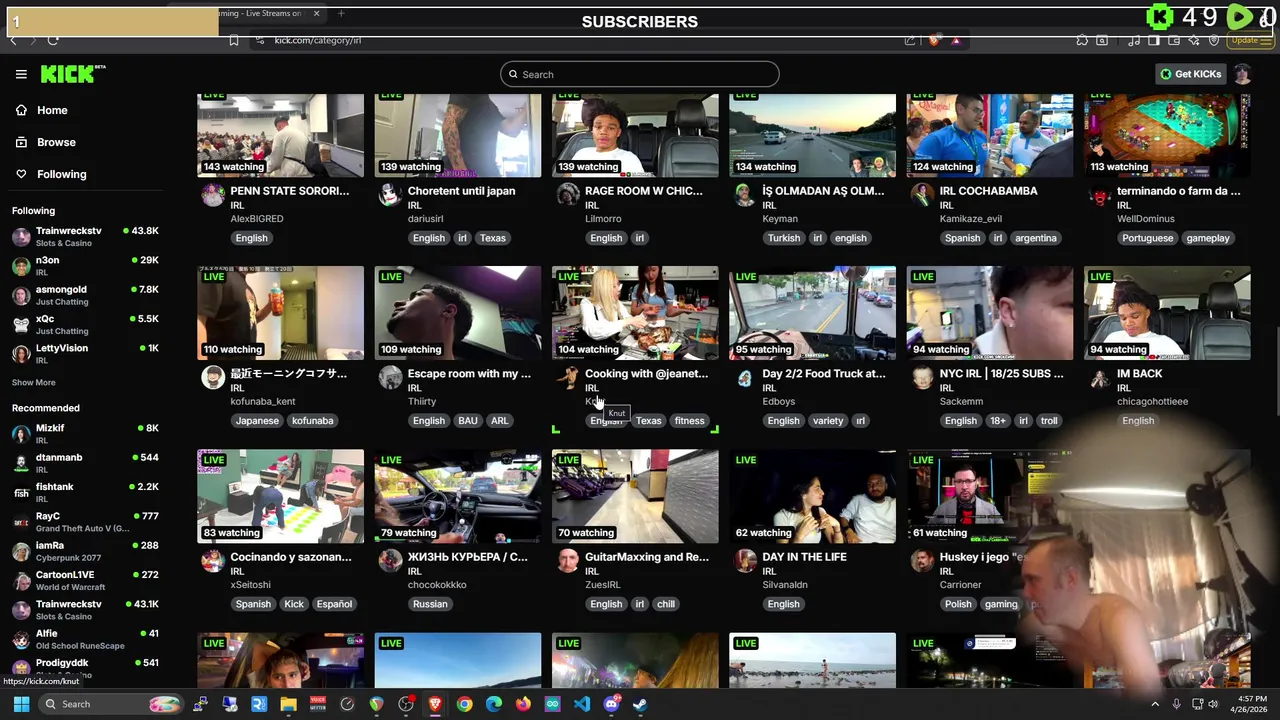The height and width of the screenshot is (720, 1280).
Task: Open WellDominus channel avatar
Action: pos(1100,195)
